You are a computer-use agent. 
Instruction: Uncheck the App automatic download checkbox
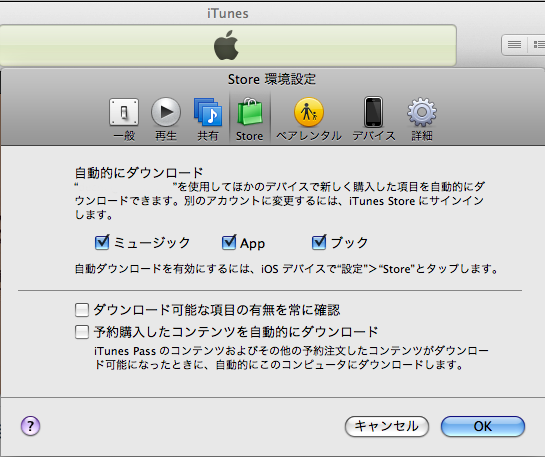229,242
